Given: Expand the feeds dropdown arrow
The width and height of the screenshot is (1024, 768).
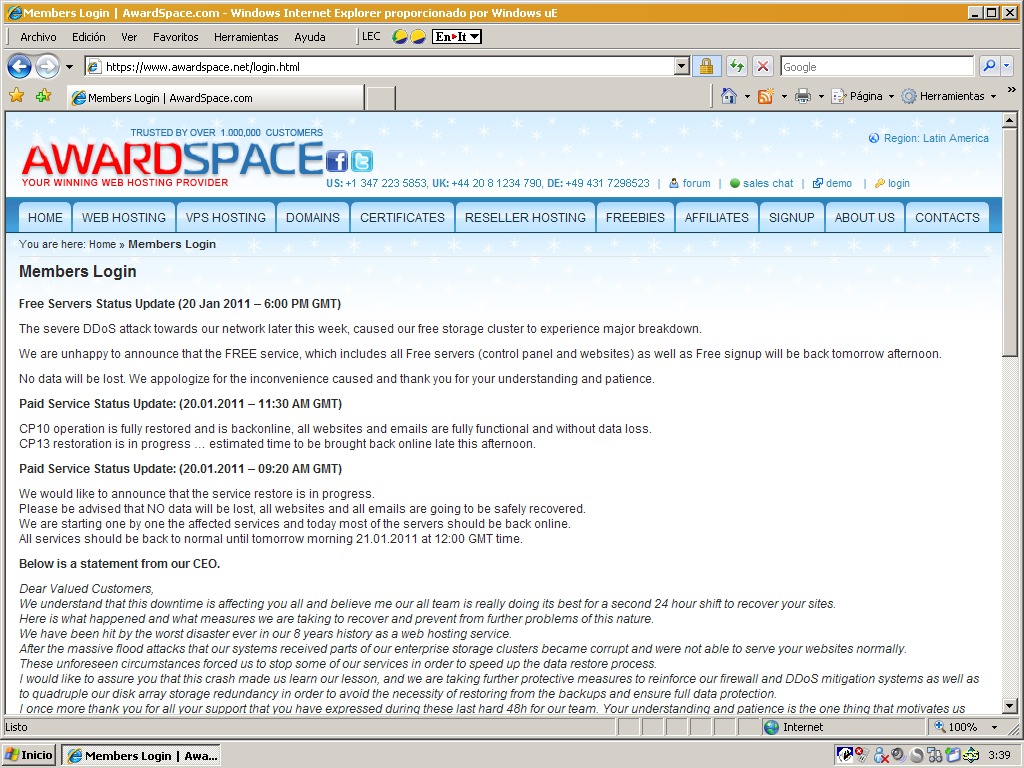Looking at the screenshot, I should click(x=784, y=97).
